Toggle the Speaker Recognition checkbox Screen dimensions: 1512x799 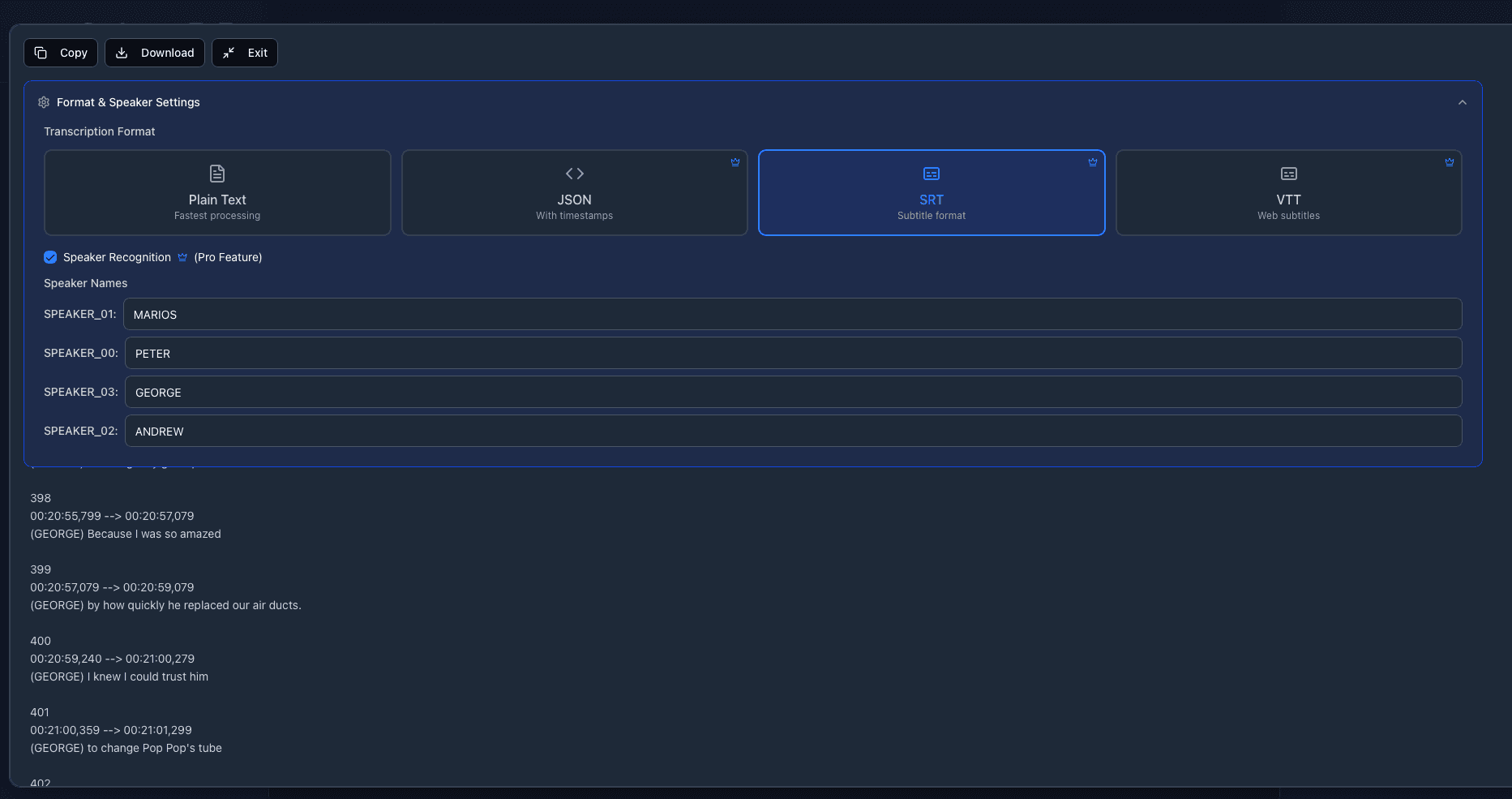(x=50, y=257)
